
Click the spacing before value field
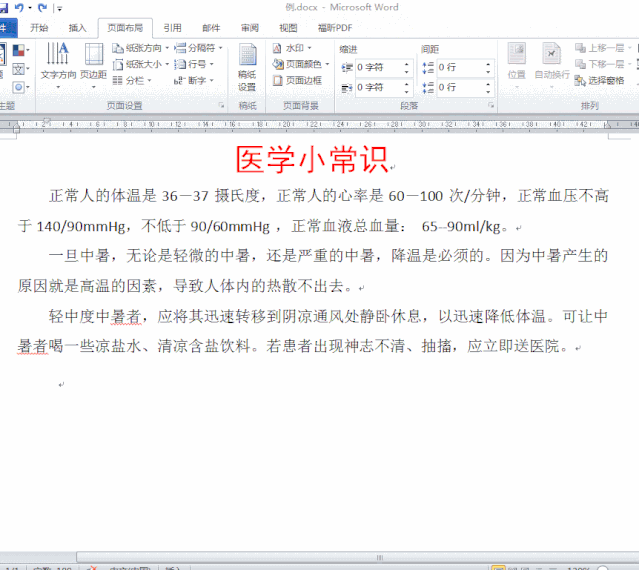point(460,67)
